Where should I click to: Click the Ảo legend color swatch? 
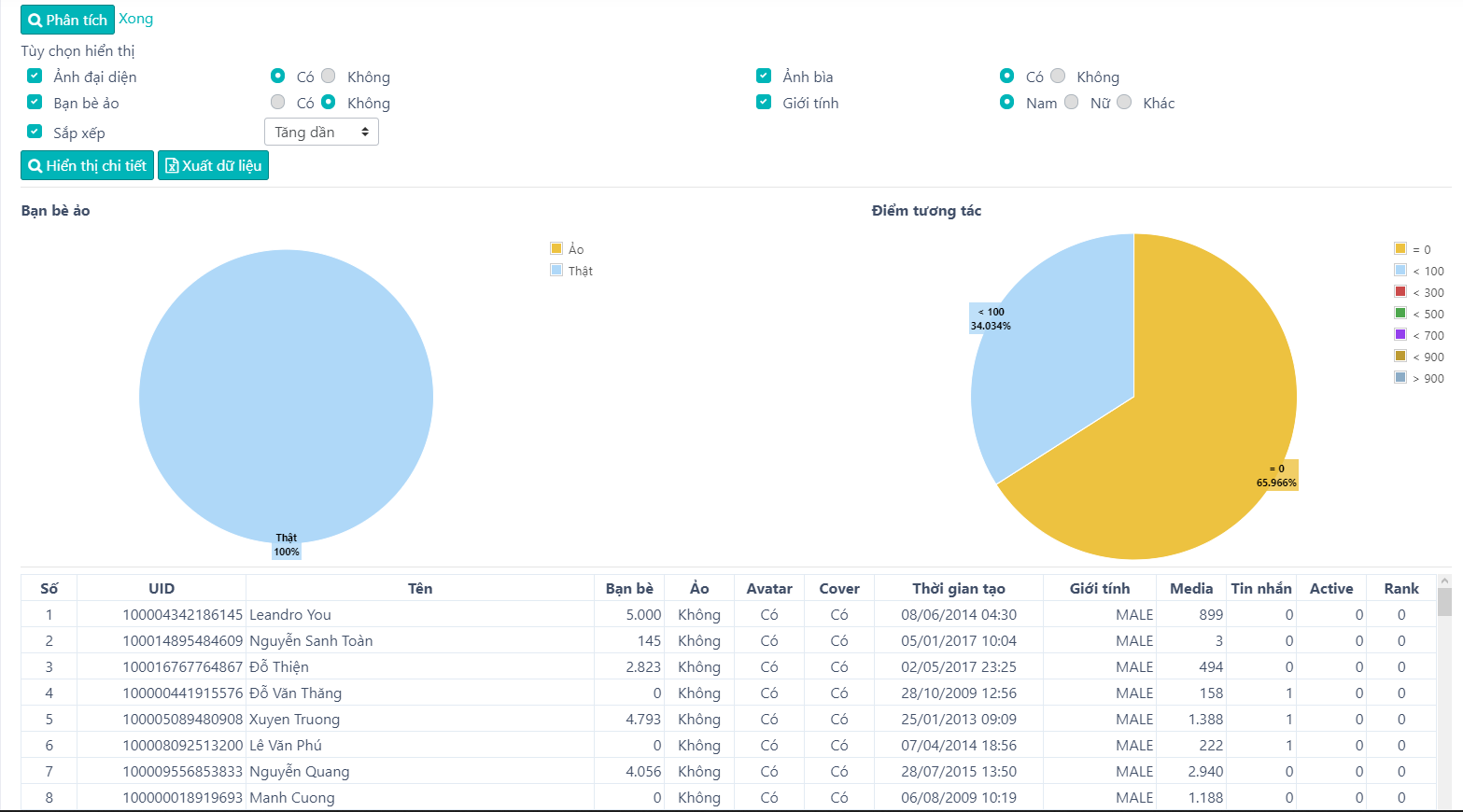pos(556,248)
